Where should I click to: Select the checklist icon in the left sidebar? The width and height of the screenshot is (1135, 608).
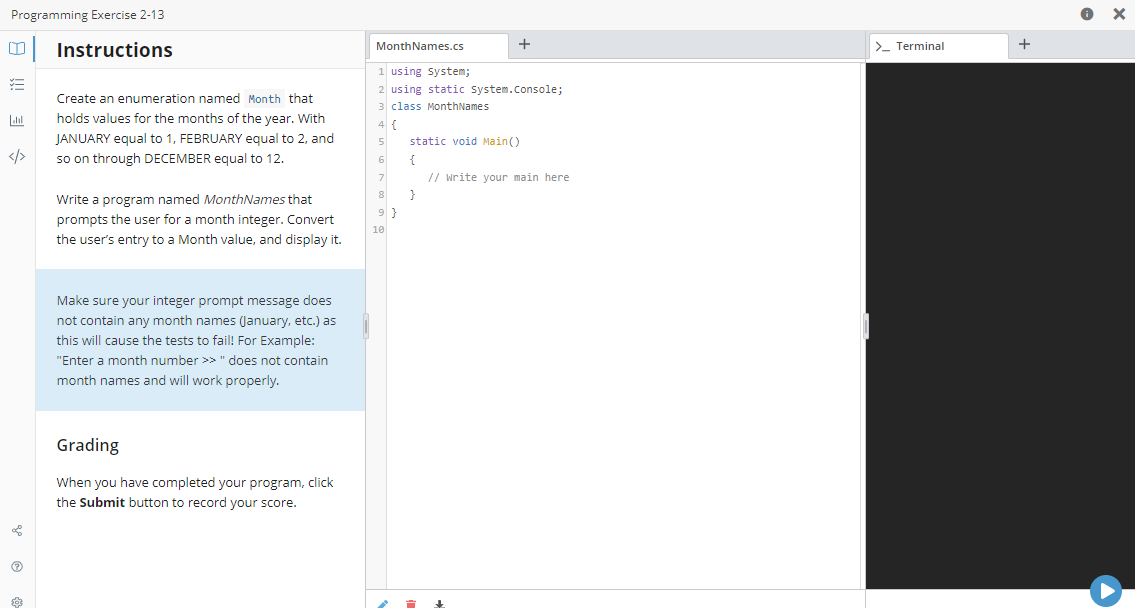tap(17, 84)
